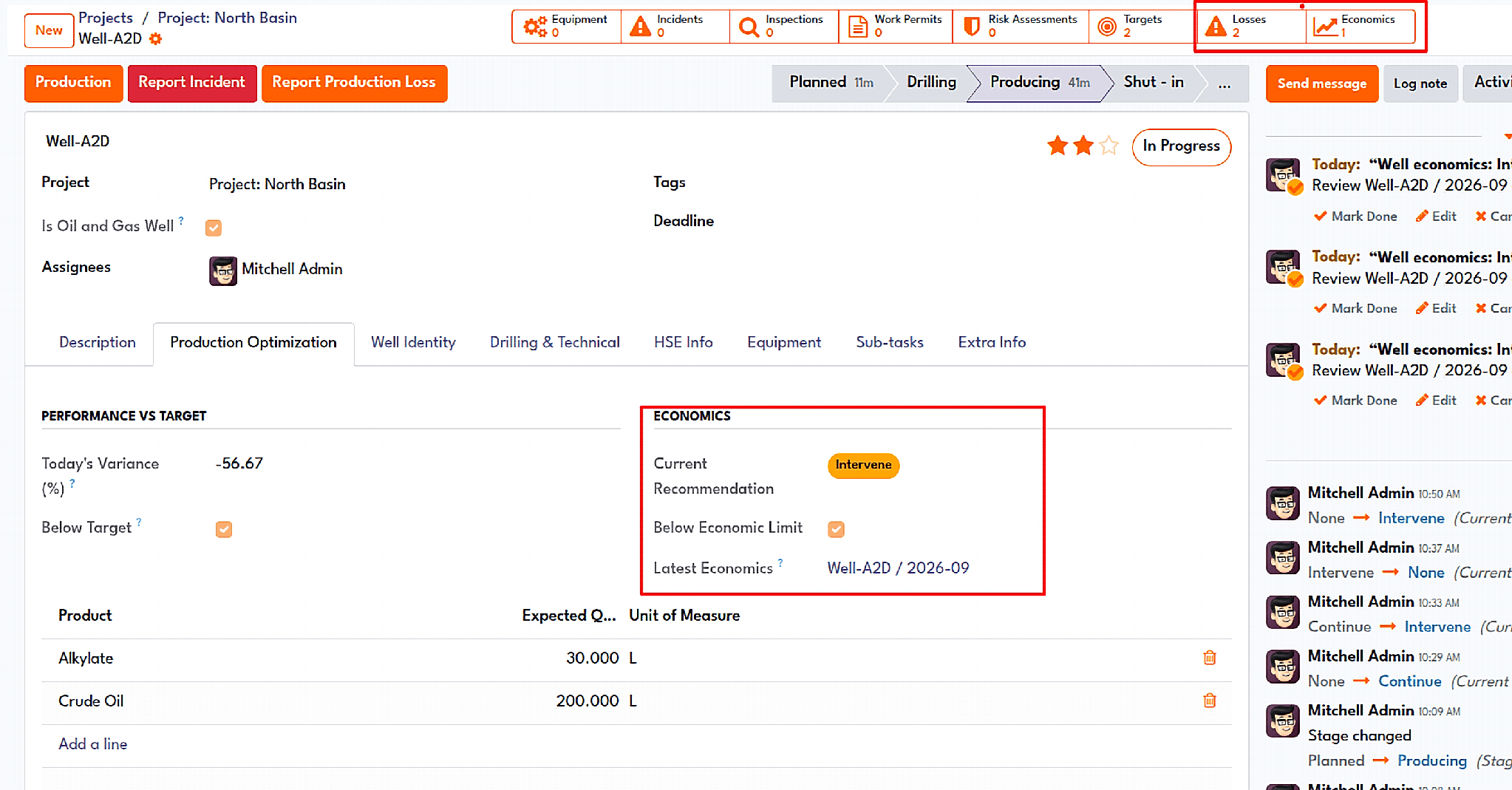
Task: Mark Done the first Well economics activity
Action: pos(1355,217)
